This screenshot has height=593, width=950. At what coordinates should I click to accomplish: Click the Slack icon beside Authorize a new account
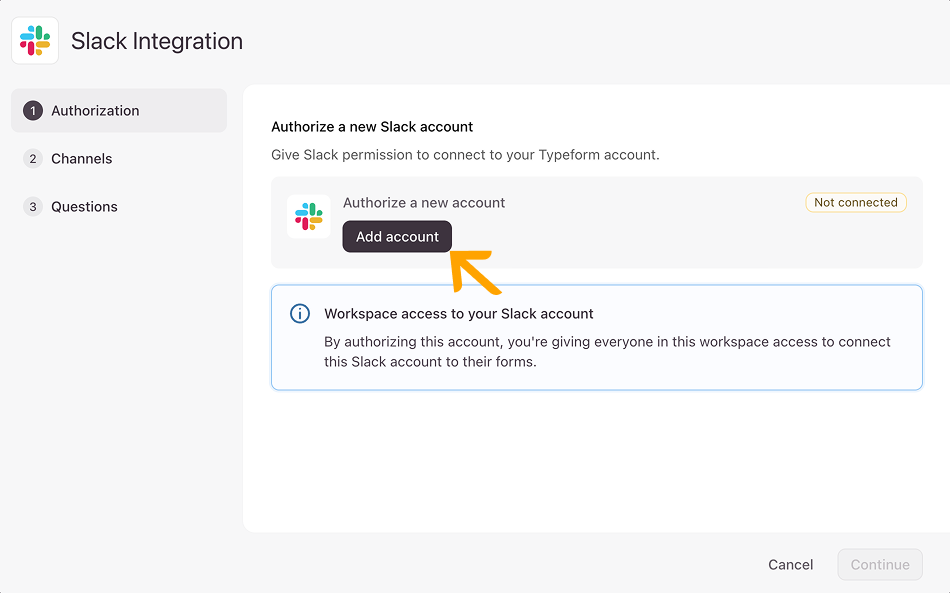point(309,216)
